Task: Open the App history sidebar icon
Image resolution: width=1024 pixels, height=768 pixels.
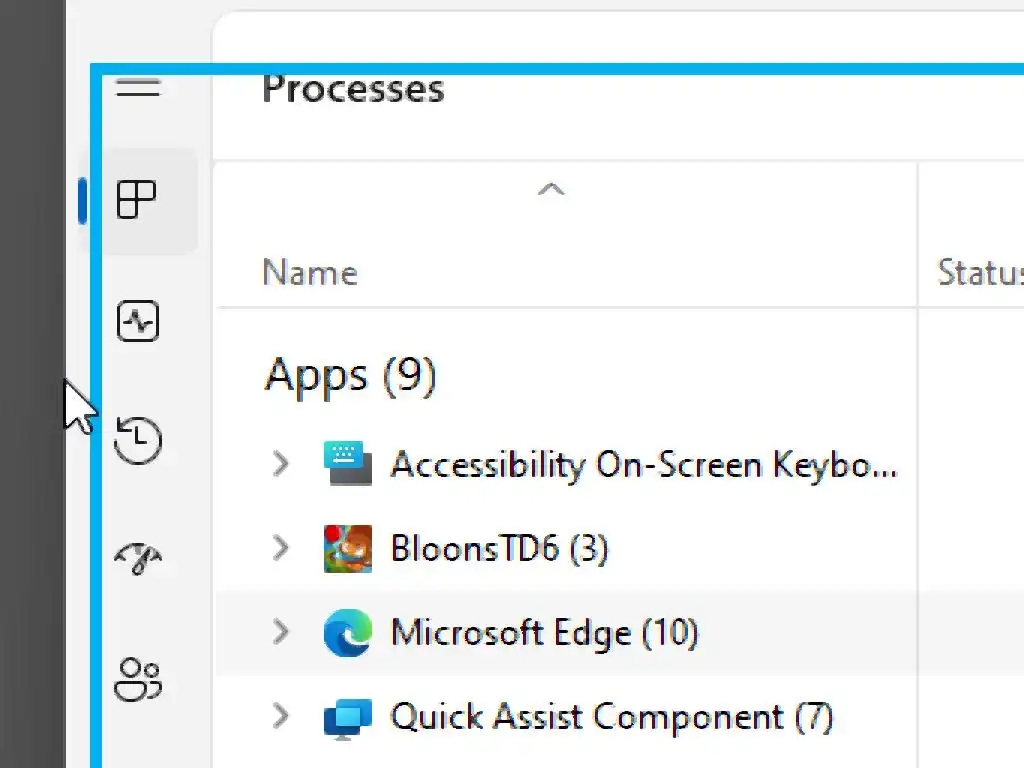Action: (138, 440)
